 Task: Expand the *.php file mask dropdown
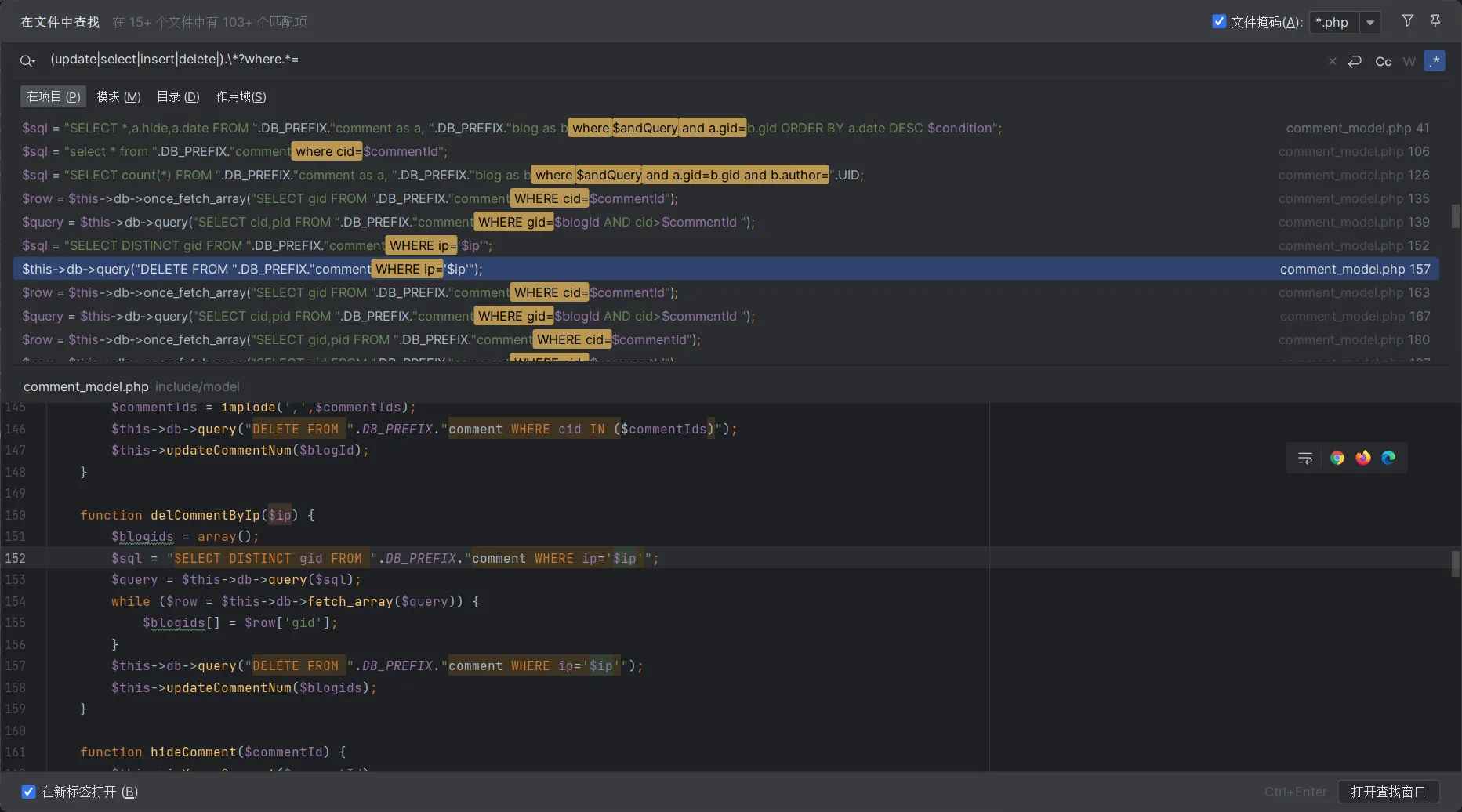[1370, 23]
